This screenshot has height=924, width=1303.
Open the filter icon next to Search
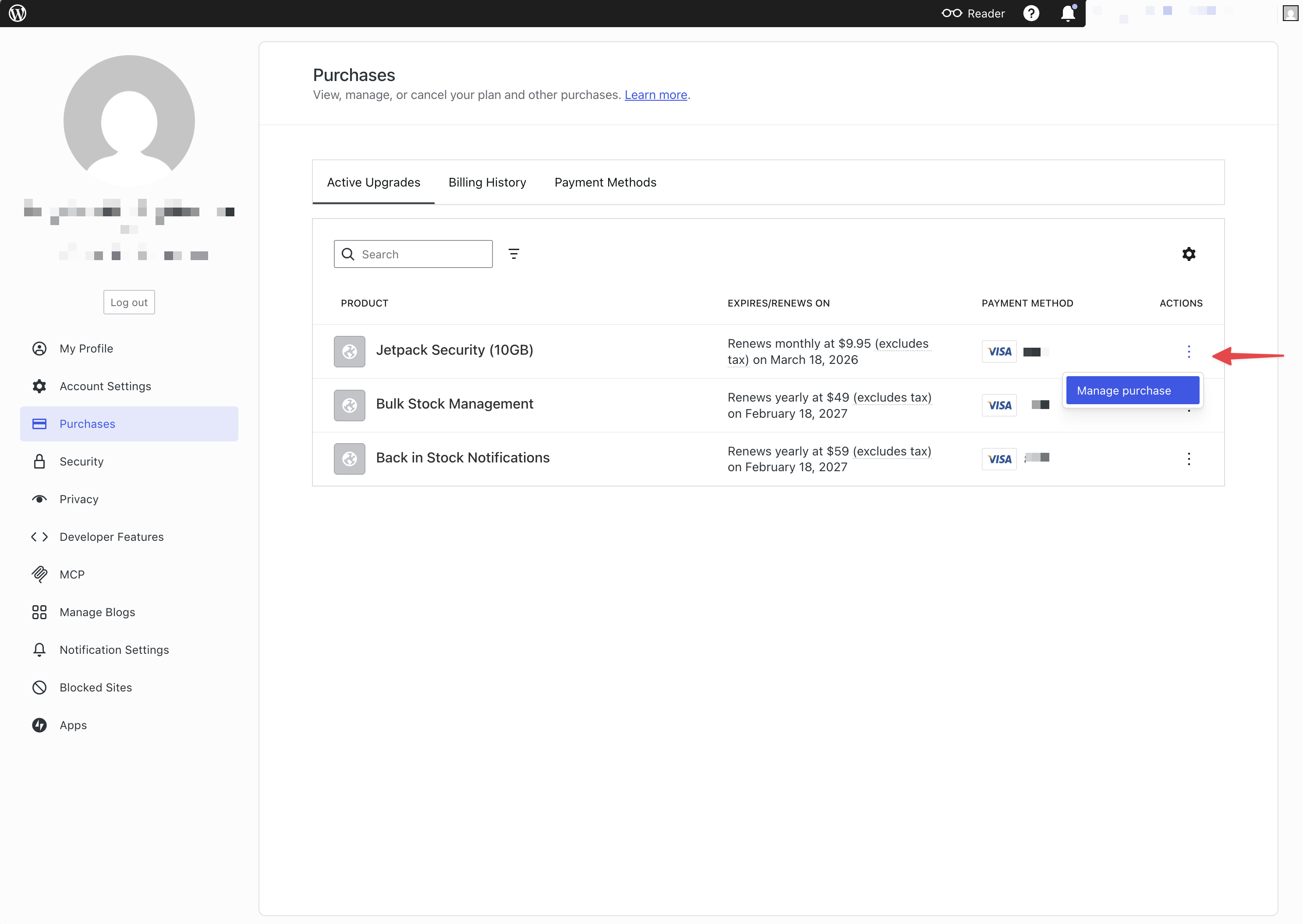[x=513, y=254]
